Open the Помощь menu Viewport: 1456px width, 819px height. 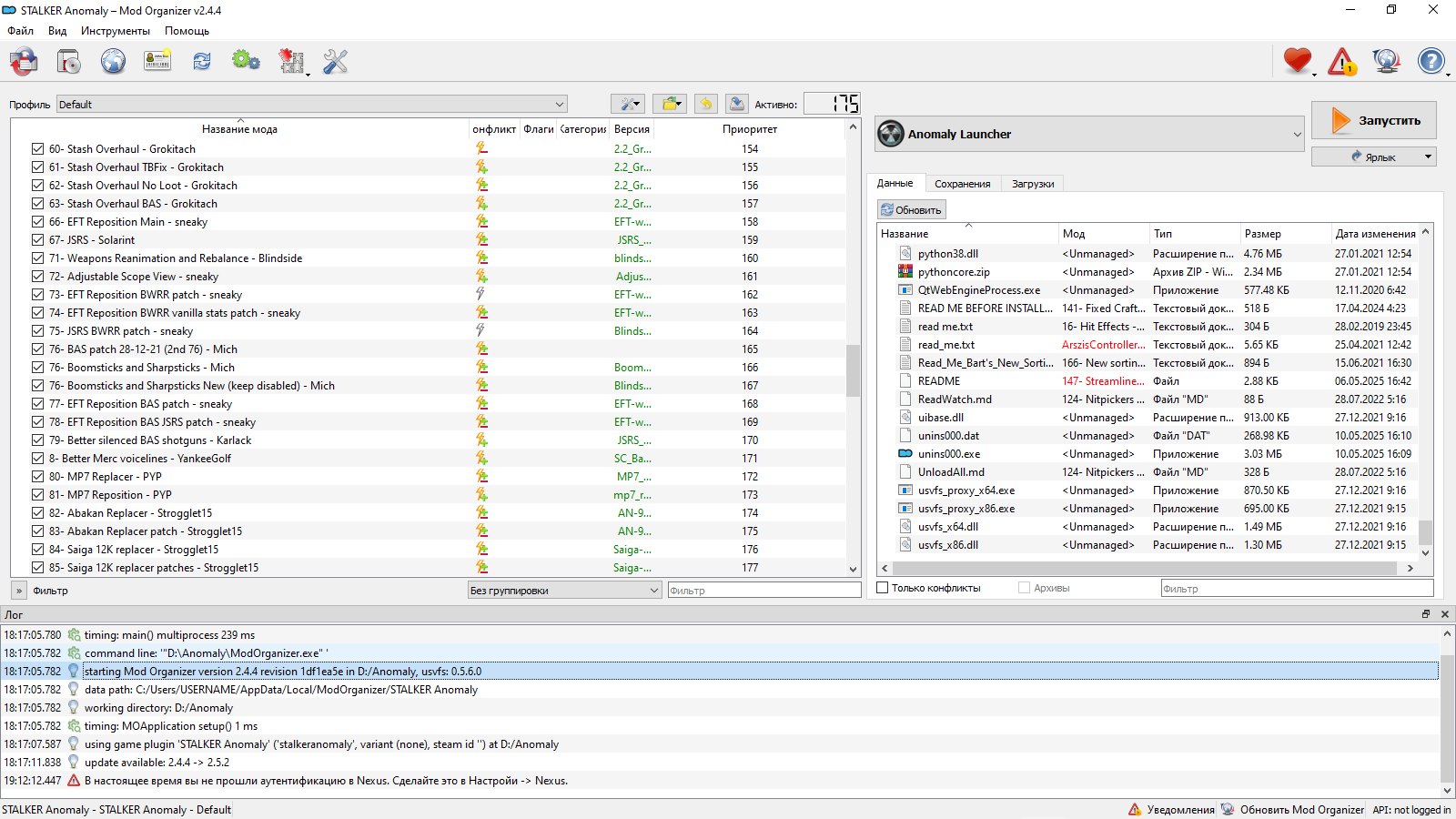click(187, 30)
